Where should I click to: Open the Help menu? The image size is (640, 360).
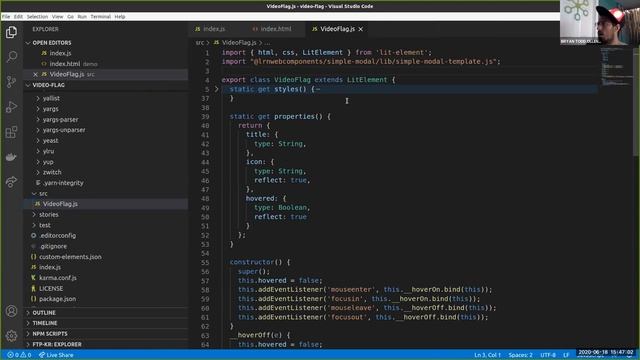click(x=120, y=17)
